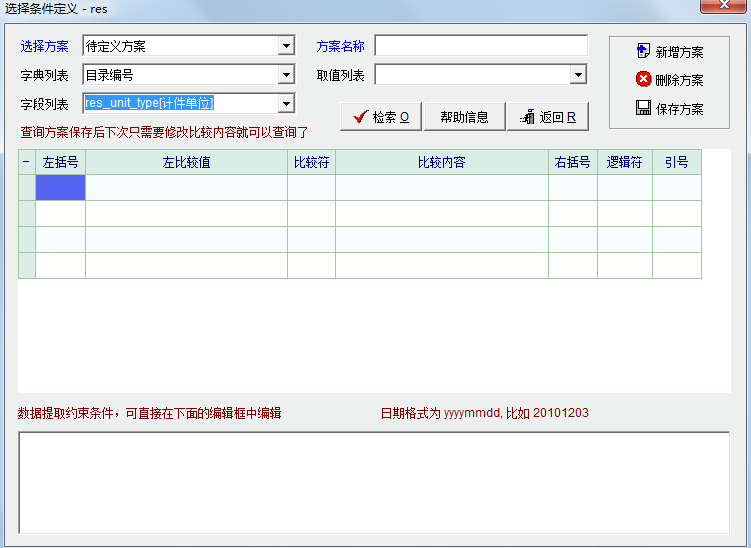Click the new scheme (新增方案) icon
This screenshot has width=751, height=548.
coord(644,51)
